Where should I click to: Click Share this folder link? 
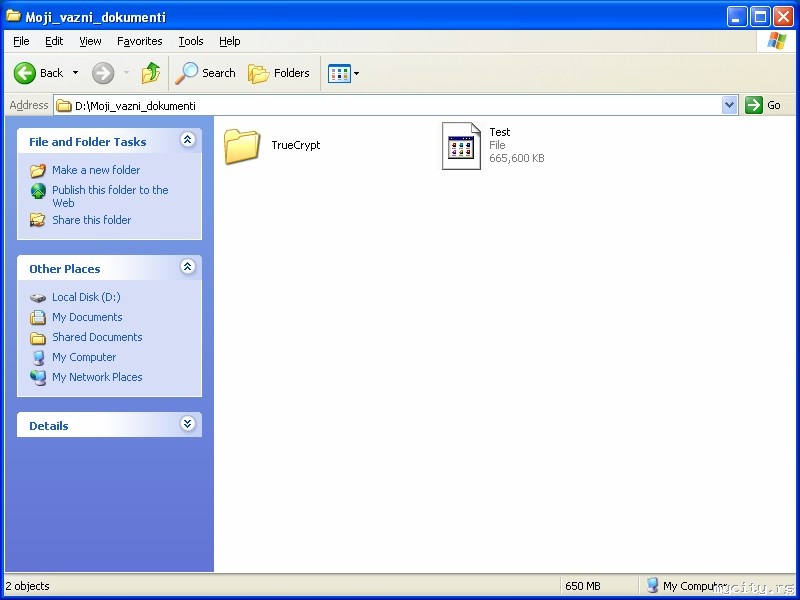coord(91,220)
